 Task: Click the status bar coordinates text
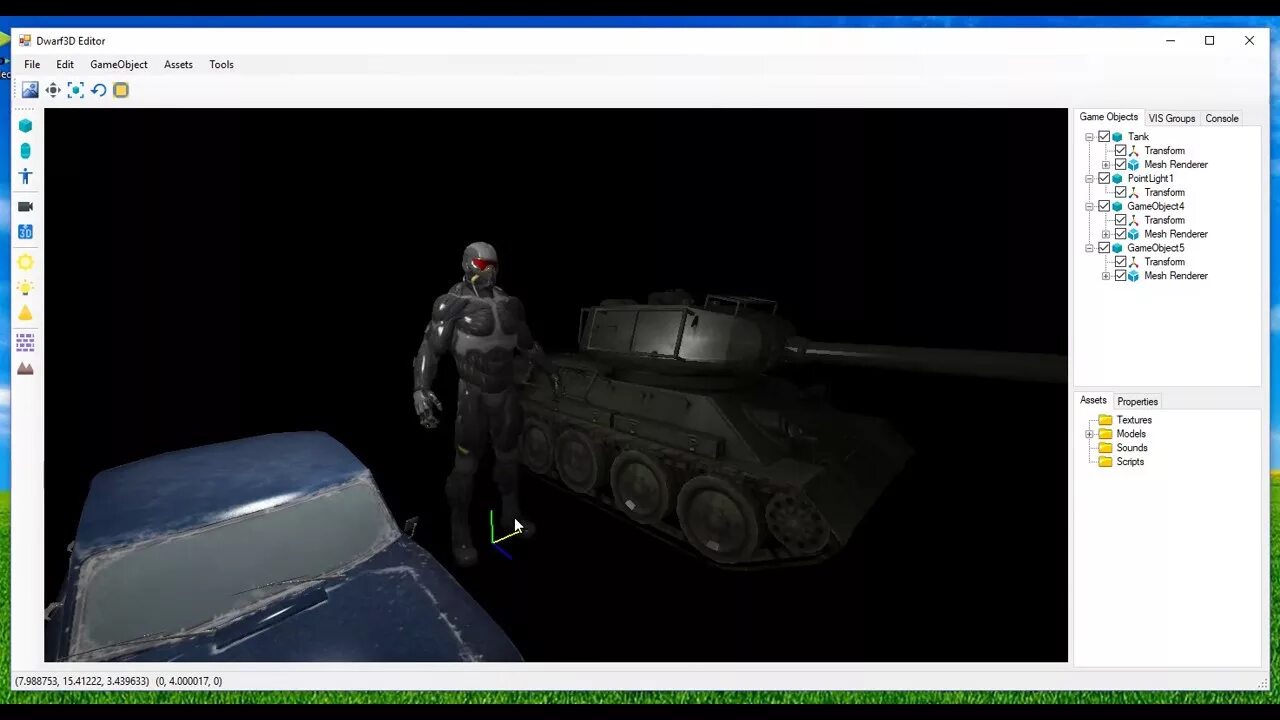(119, 681)
